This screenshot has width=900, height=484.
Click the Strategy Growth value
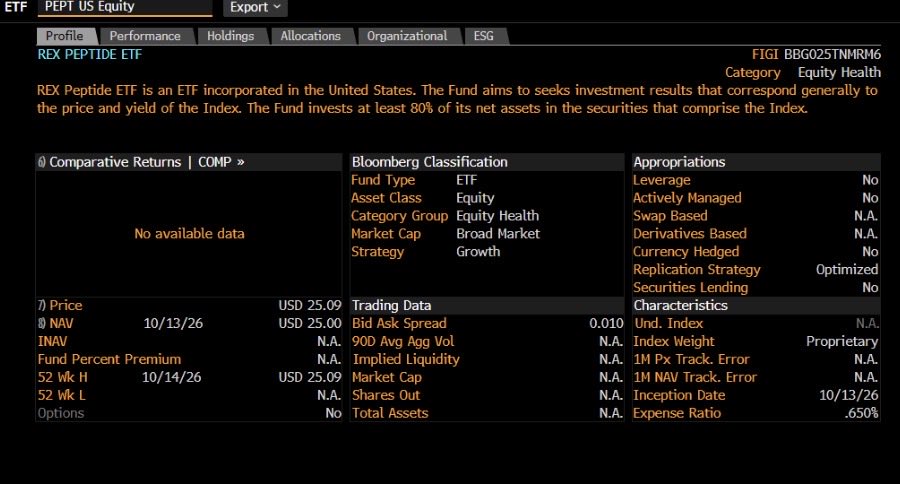click(478, 251)
